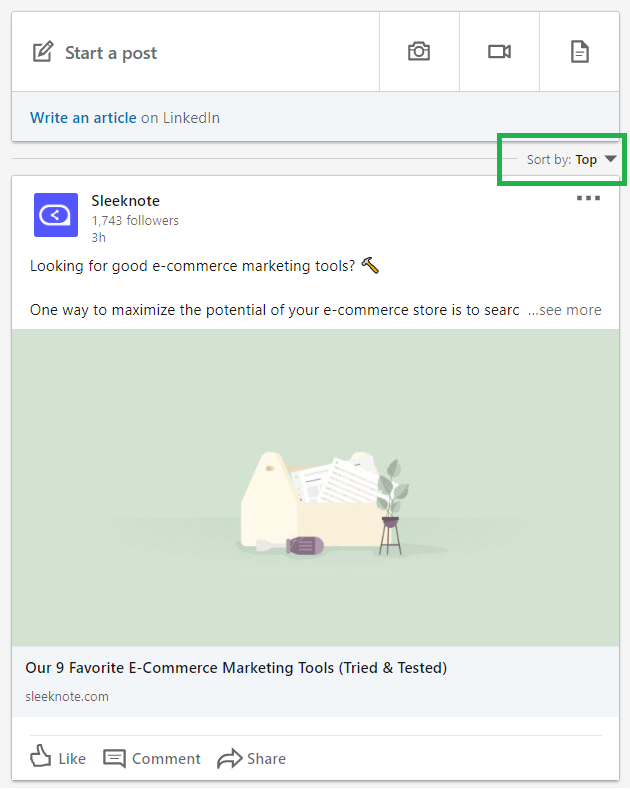Click the video upload icon
The width and height of the screenshot is (630, 790).
(x=499, y=52)
